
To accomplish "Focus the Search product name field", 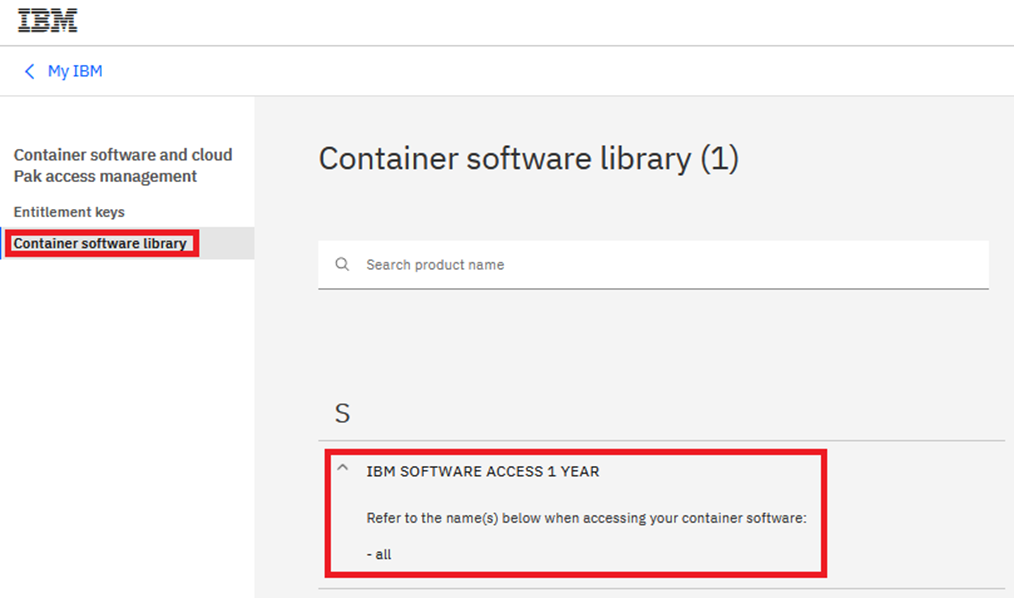I will [x=653, y=264].
